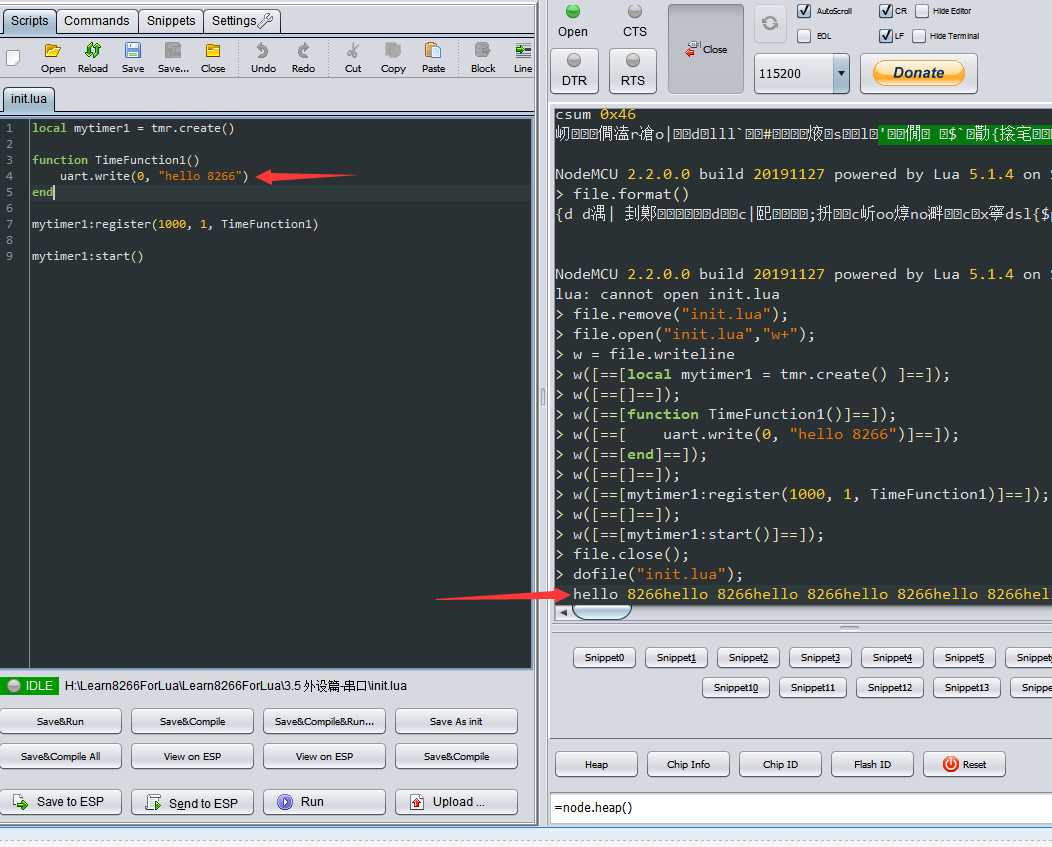Click the Save&Run button

click(60, 721)
